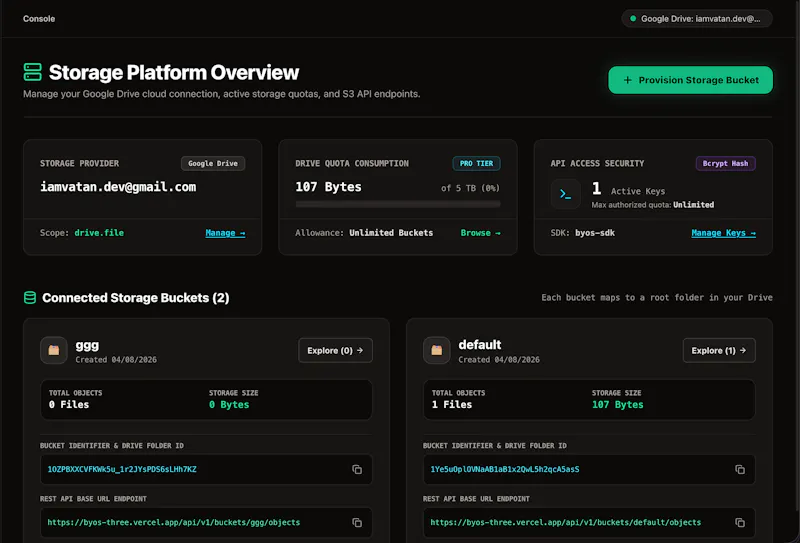Open the Manage link under Storage Provider
The width and height of the screenshot is (800, 543).
[x=225, y=233]
